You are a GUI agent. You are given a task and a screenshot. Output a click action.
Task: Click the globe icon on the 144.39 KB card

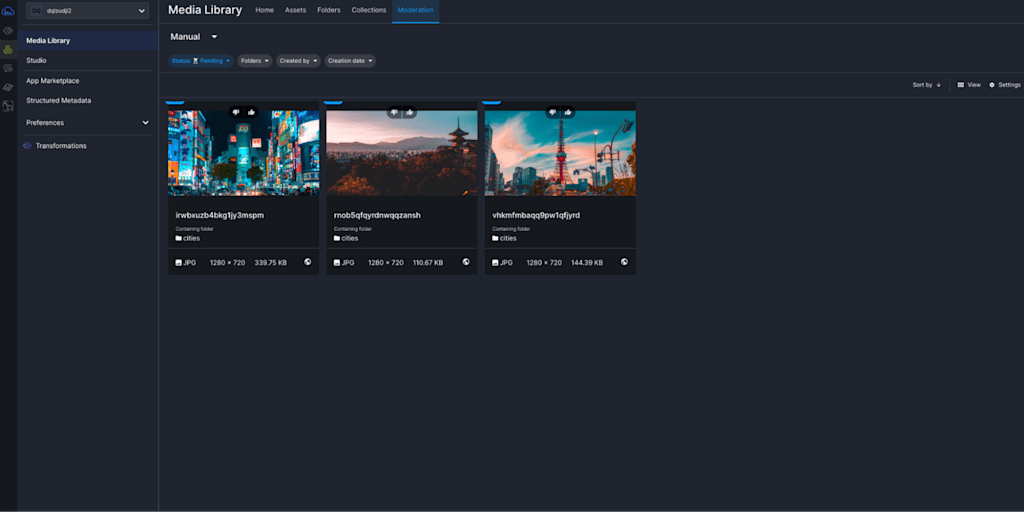coord(624,262)
